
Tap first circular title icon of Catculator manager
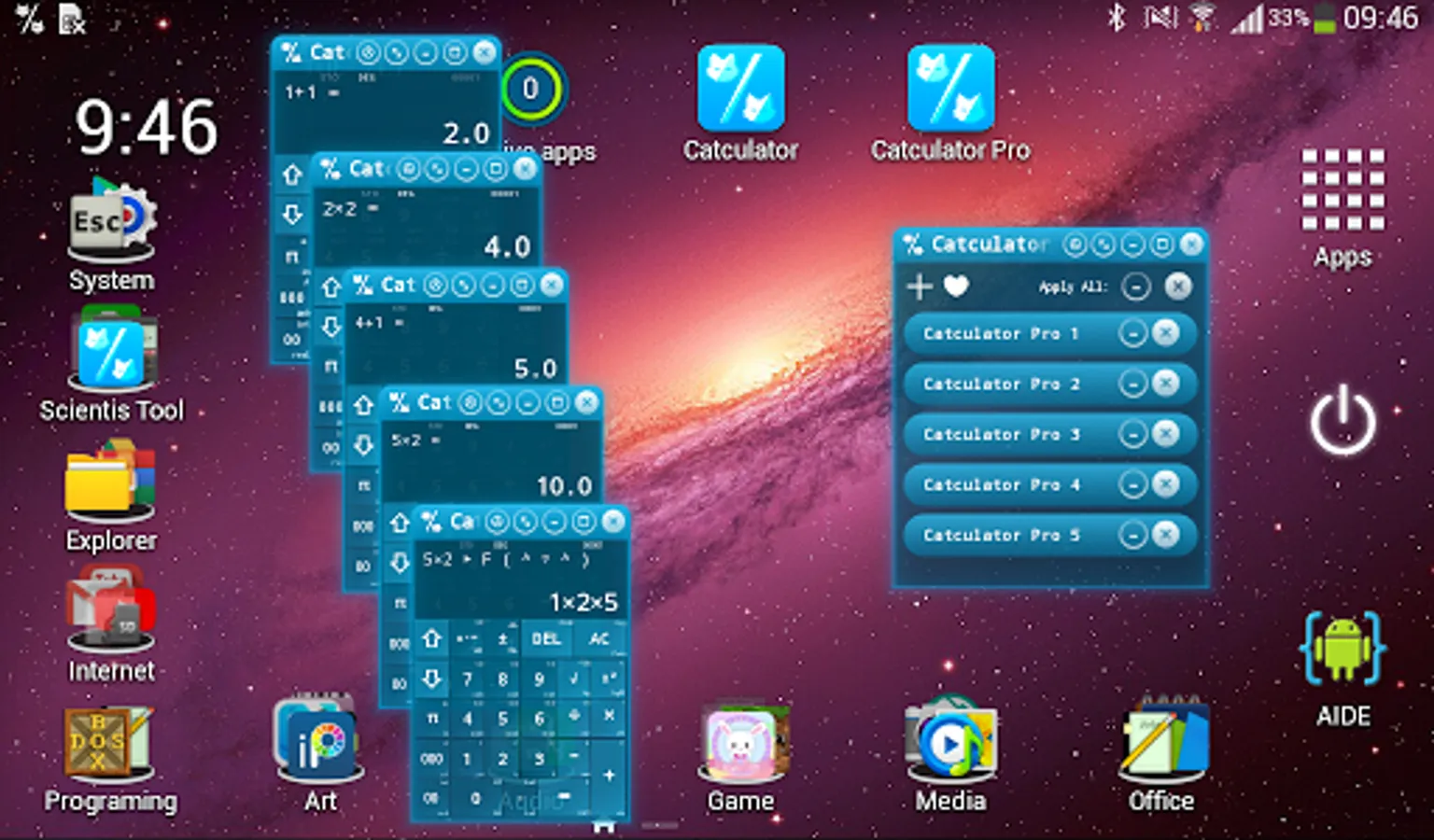1075,245
